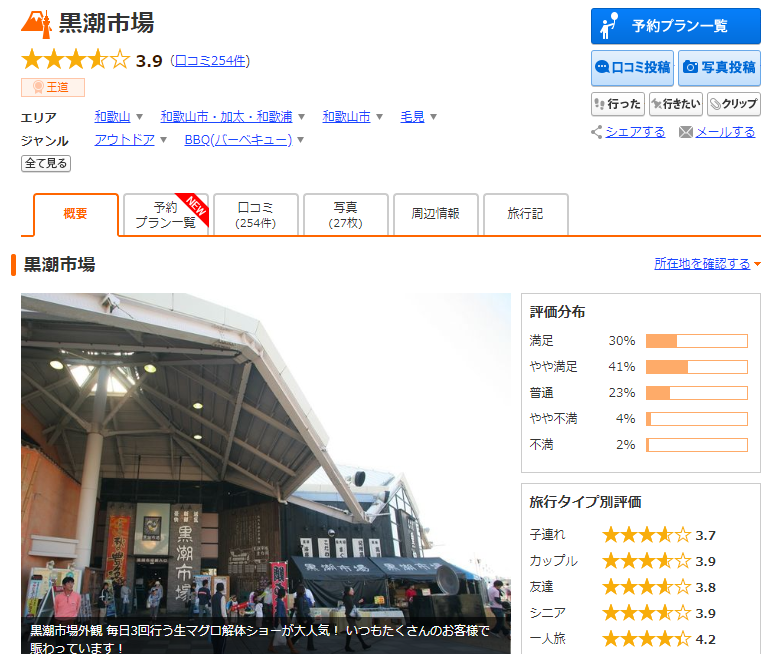The height and width of the screenshot is (654, 776).
Task: Open the 口コミ254件 review count link
Action: click(x=210, y=61)
